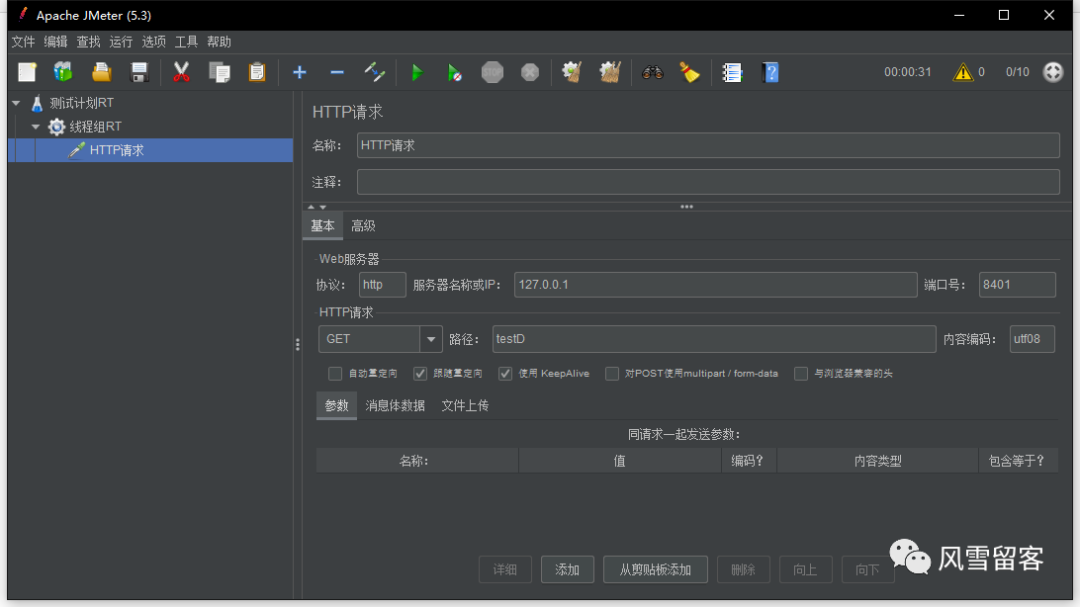This screenshot has width=1080, height=607.
Task: Select the HTTP请求 tree item
Action: pos(150,150)
